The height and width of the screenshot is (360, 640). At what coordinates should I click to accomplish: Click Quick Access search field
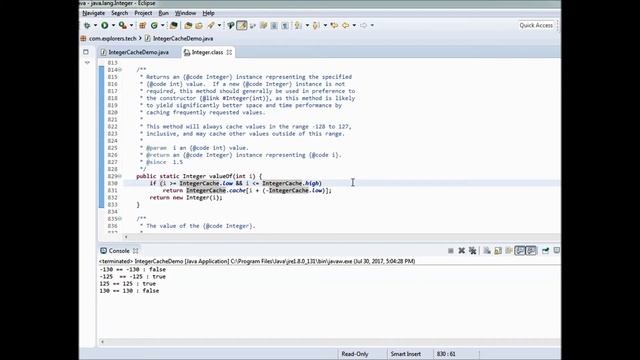(536, 25)
